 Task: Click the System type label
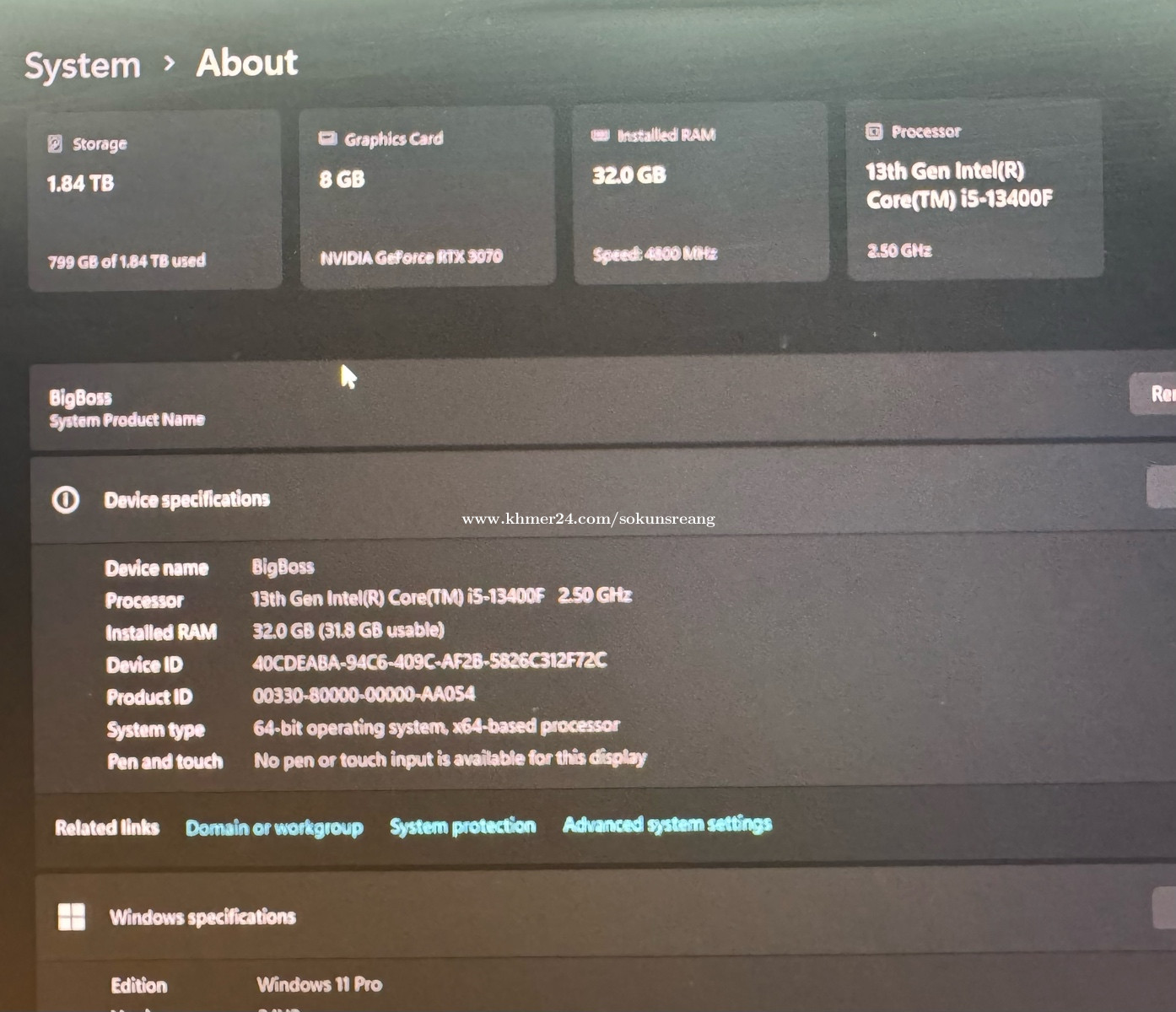(x=156, y=729)
